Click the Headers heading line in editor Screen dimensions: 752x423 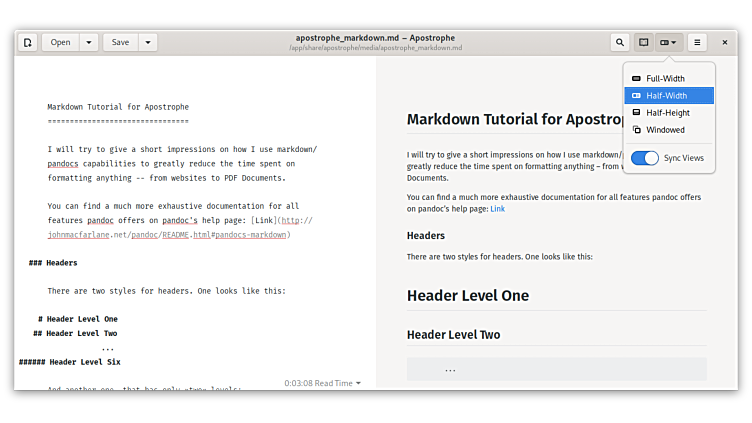tap(61, 263)
